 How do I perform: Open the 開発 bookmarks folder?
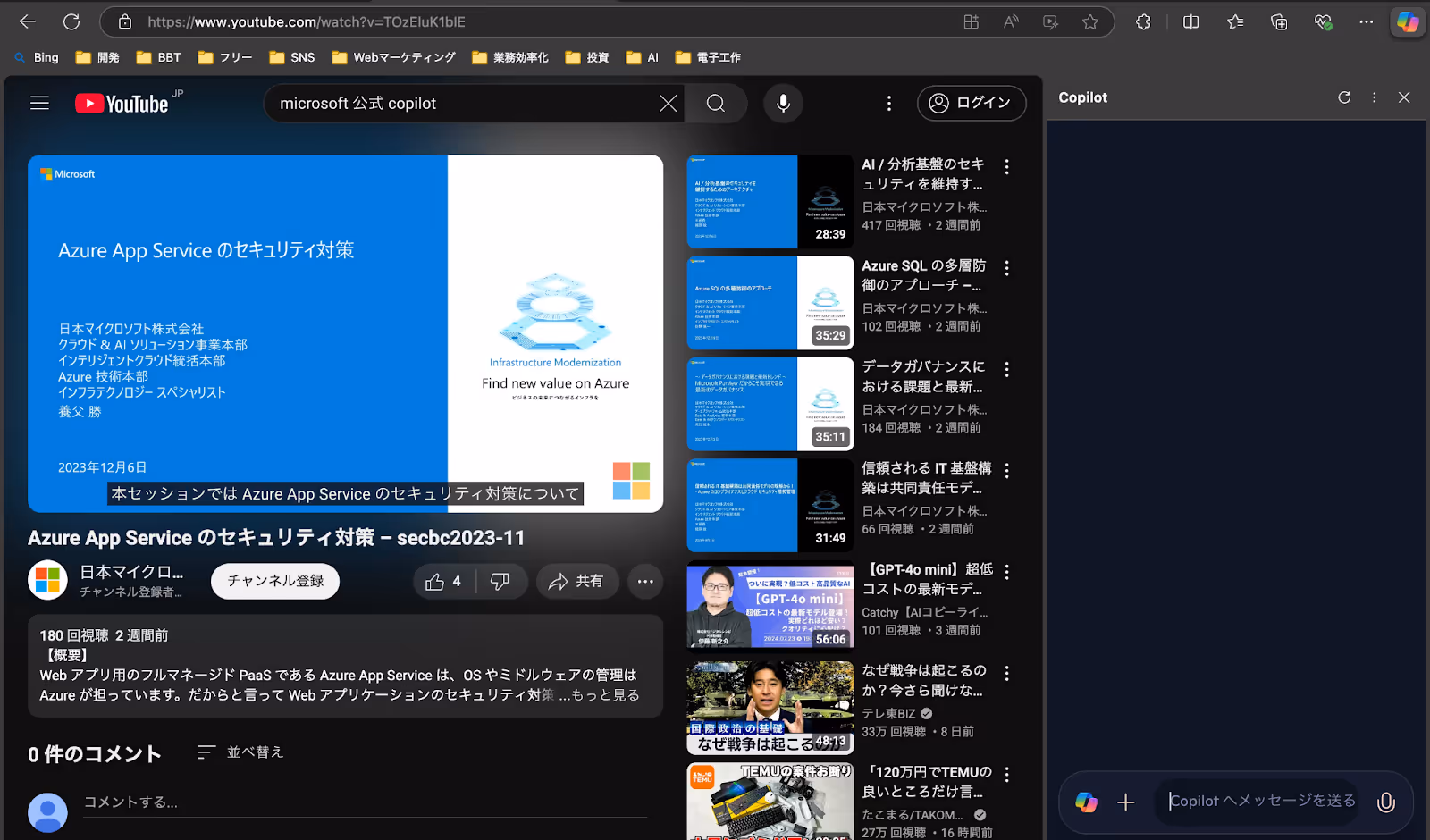pyautogui.click(x=97, y=57)
